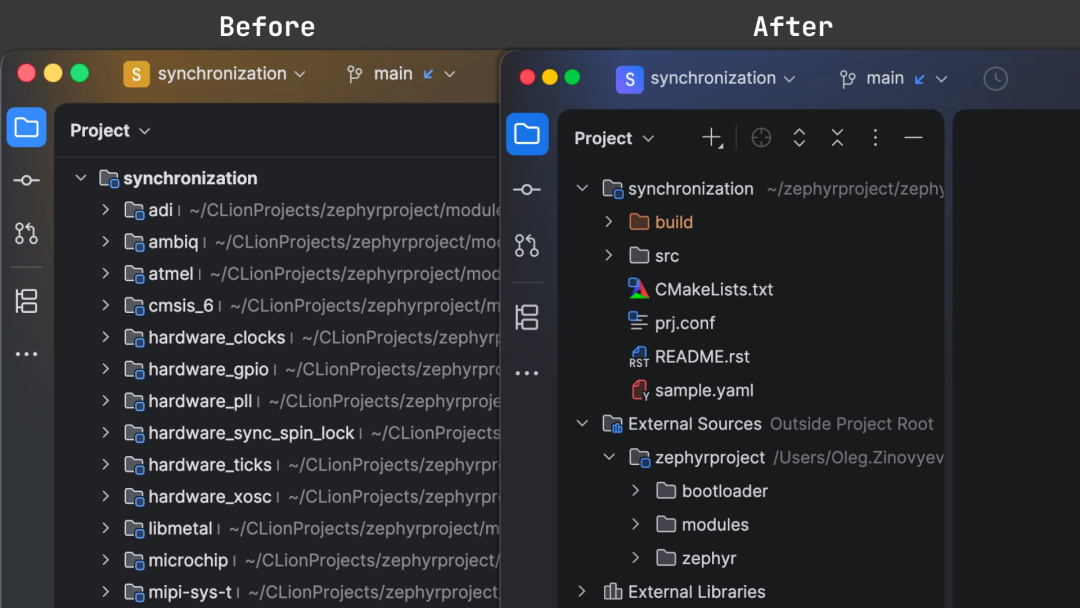1080x608 pixels.
Task: Click the New File plus icon in the After window
Action: tap(712, 138)
